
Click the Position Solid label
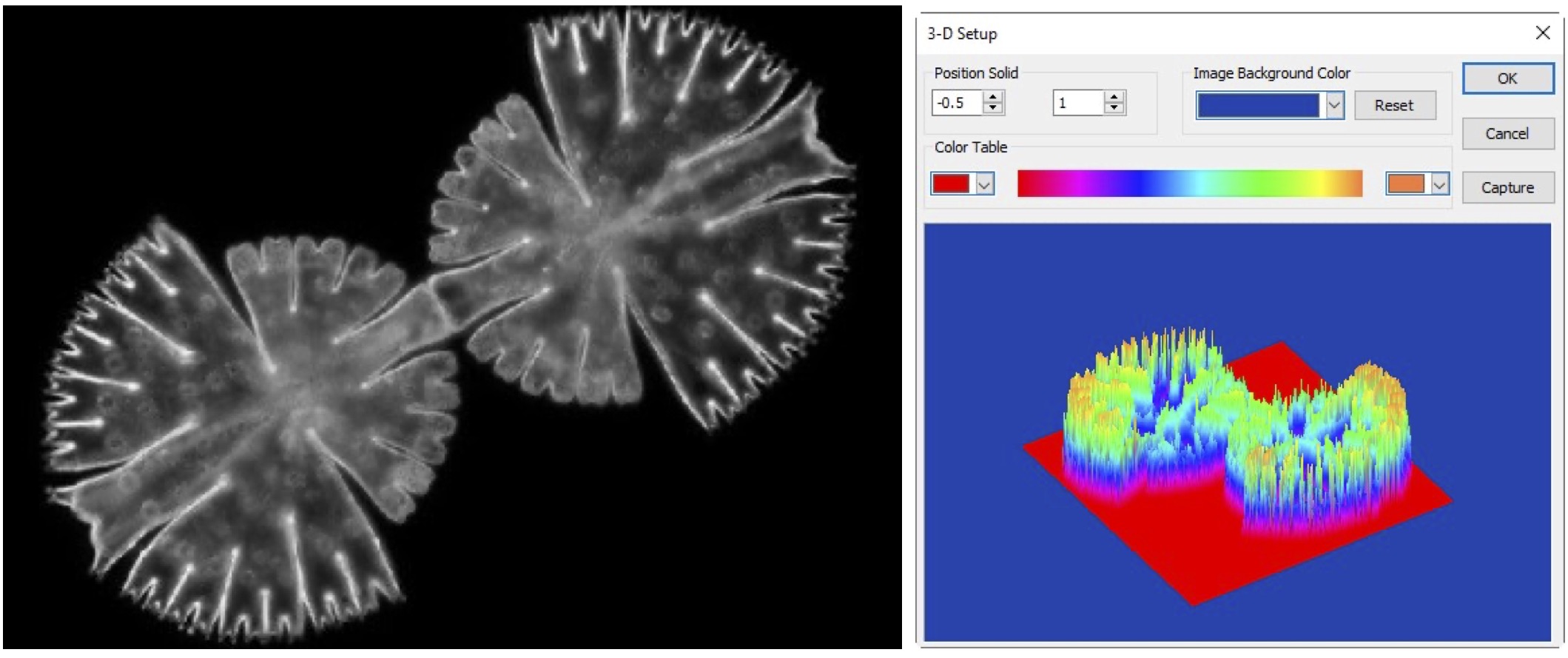(x=976, y=73)
